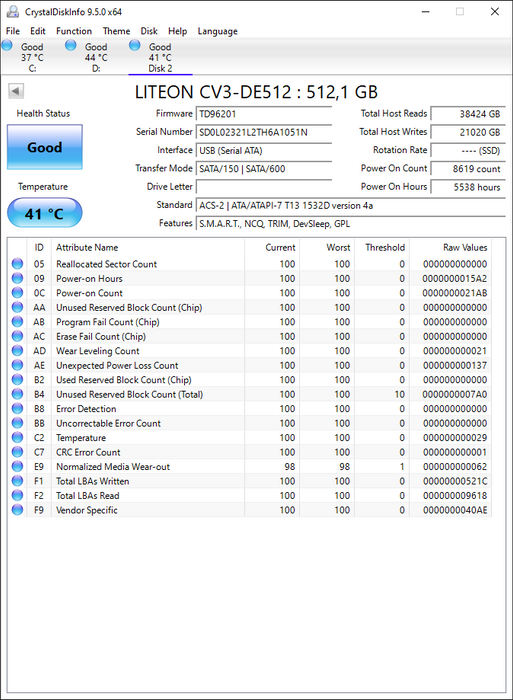Click status orb of Unexpected Power Loss Count
Image resolution: width=513 pixels, height=700 pixels.
17,365
